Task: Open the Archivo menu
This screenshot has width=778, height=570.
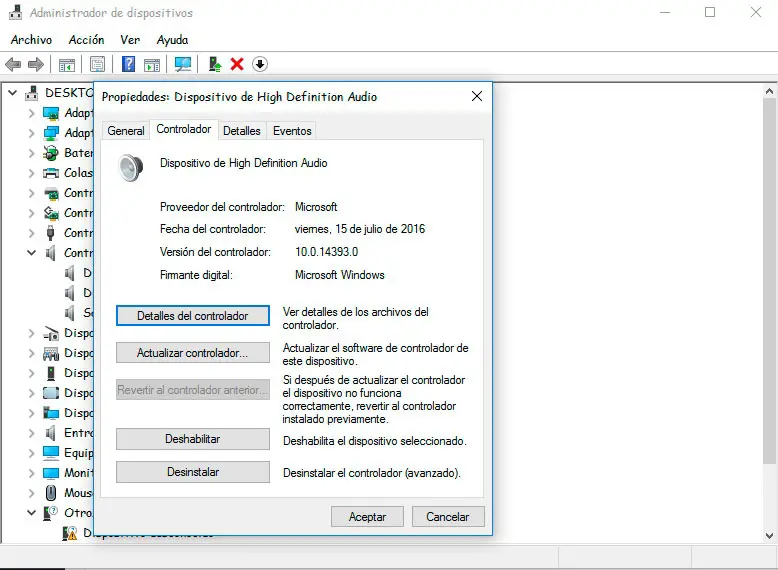Action: pos(31,40)
